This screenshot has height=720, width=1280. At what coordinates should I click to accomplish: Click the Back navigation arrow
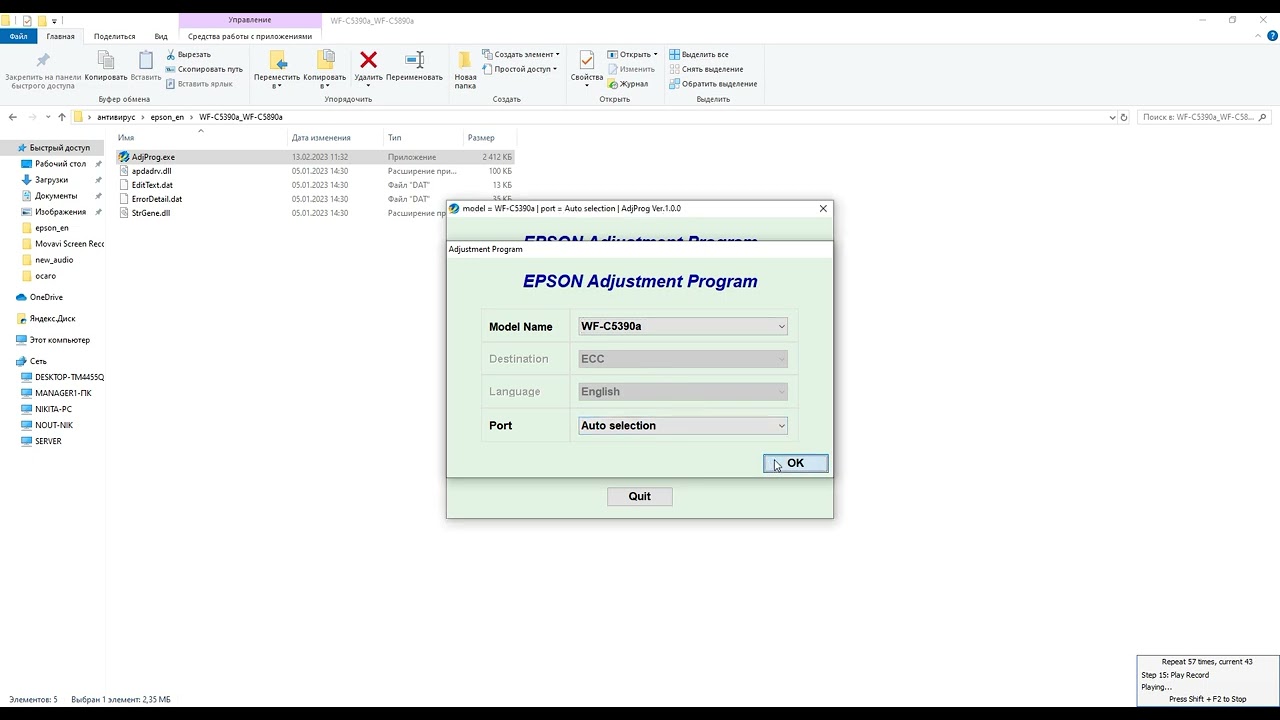(13, 117)
